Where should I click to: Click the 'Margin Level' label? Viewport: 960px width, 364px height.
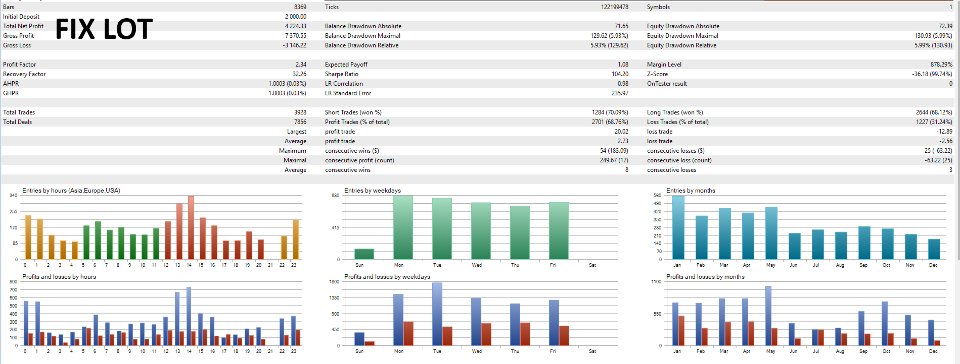pos(664,64)
